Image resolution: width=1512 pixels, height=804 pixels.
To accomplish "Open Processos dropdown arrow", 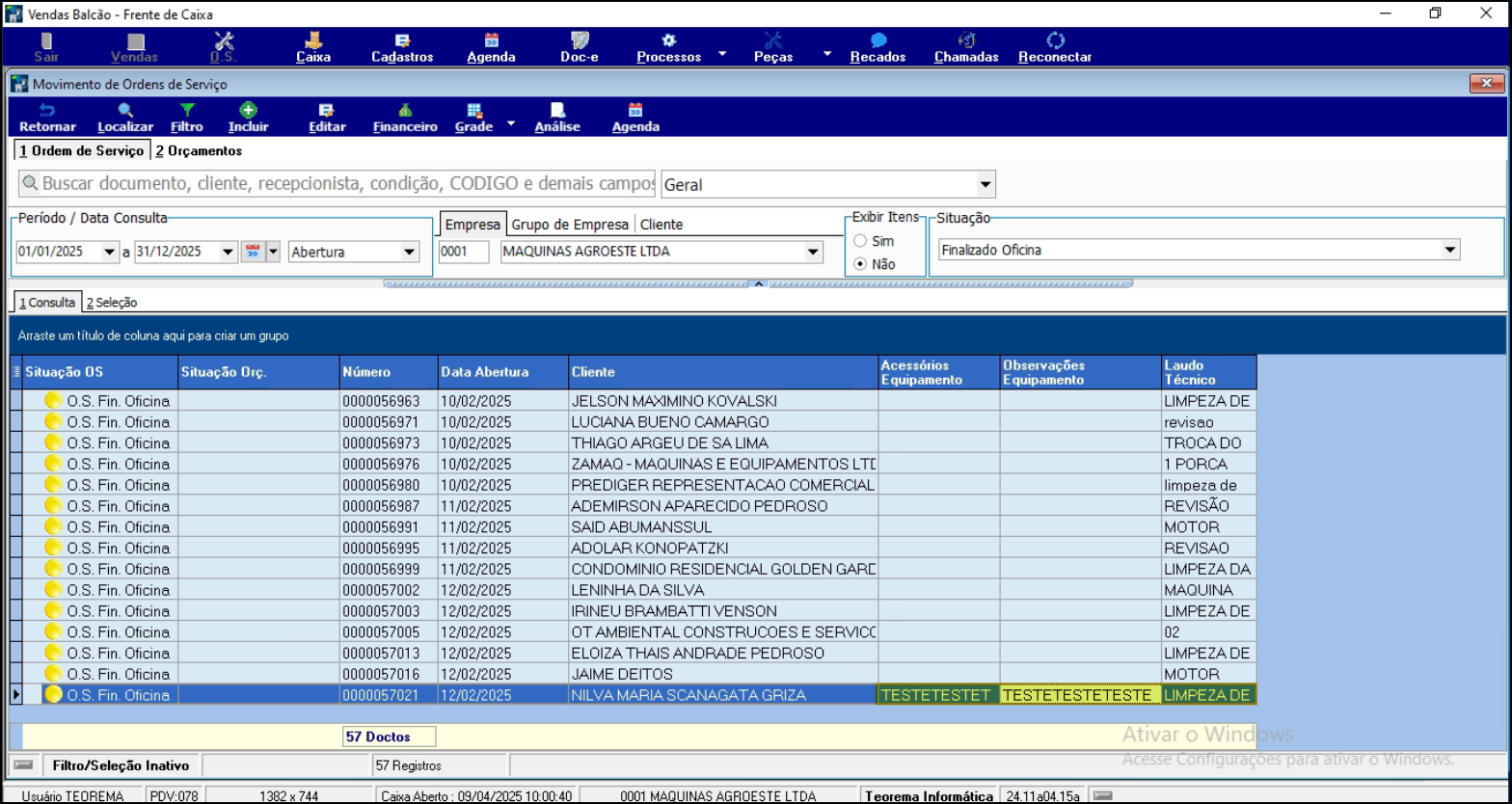I will coord(722,54).
